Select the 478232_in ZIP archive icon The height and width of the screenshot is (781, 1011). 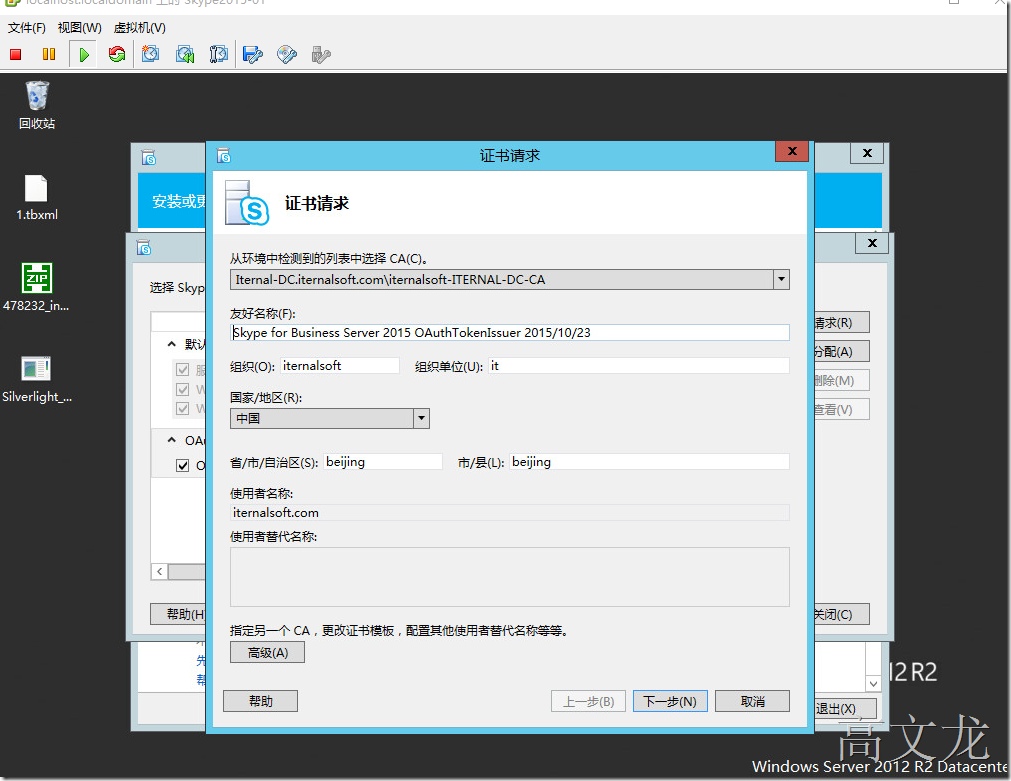coord(37,288)
